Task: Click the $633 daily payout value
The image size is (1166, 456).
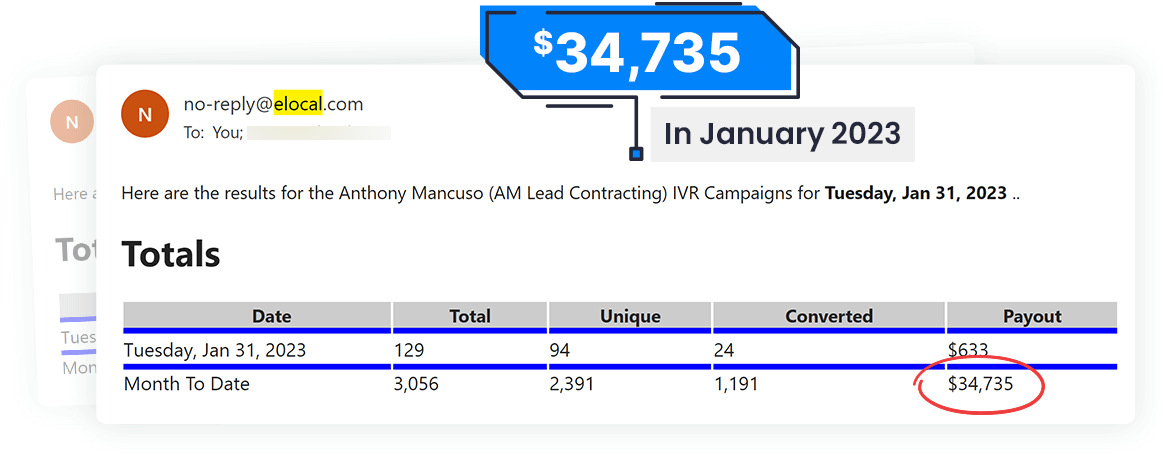Action: click(x=968, y=350)
